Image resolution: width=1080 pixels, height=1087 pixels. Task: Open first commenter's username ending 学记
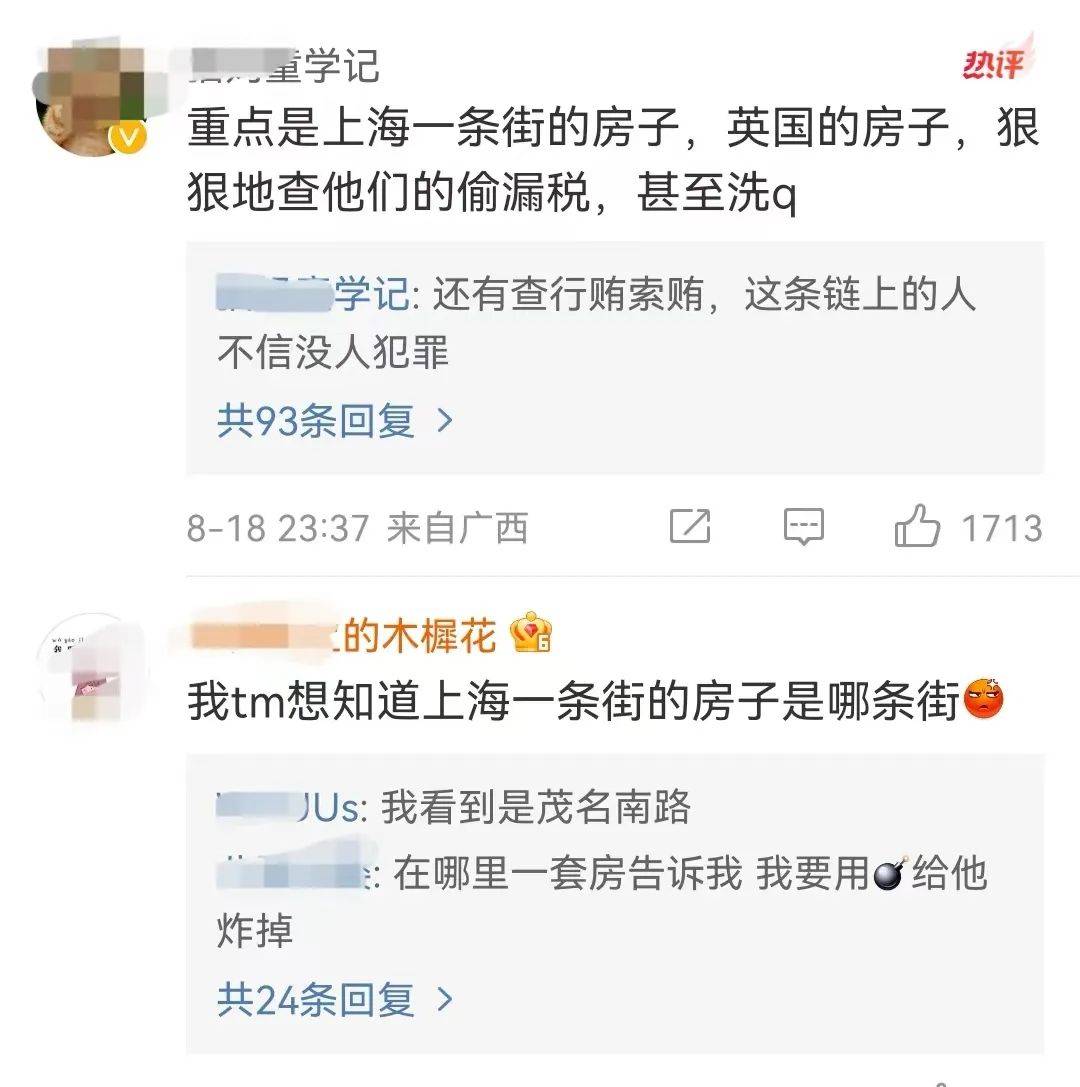(x=284, y=67)
